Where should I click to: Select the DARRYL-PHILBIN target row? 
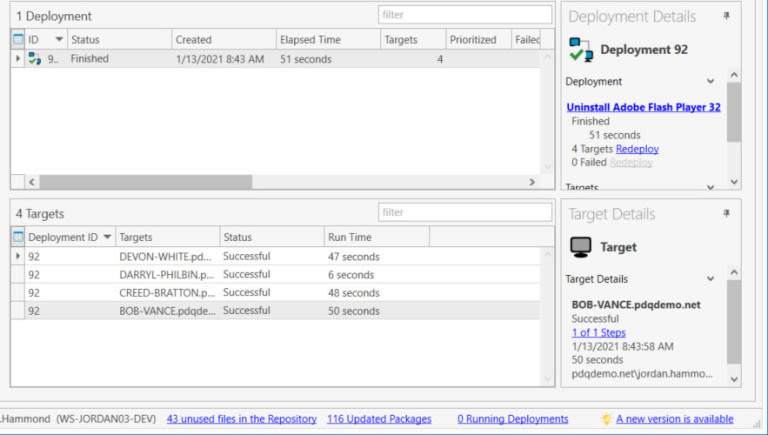[275, 274]
